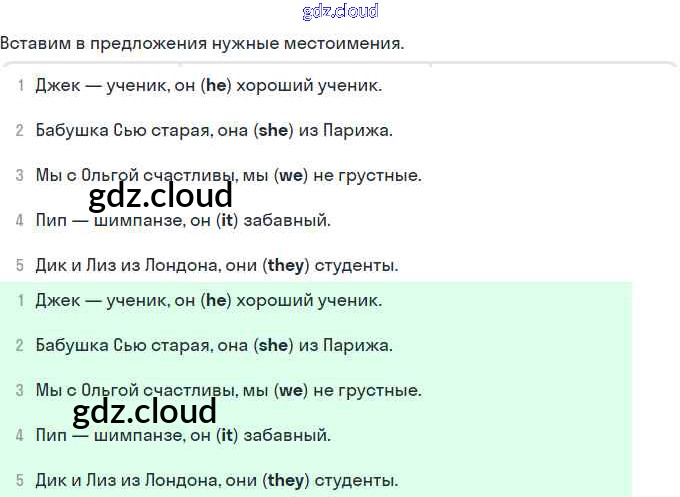Click bold "we" in the upper white list
This screenshot has width=680, height=497.
coord(291,176)
